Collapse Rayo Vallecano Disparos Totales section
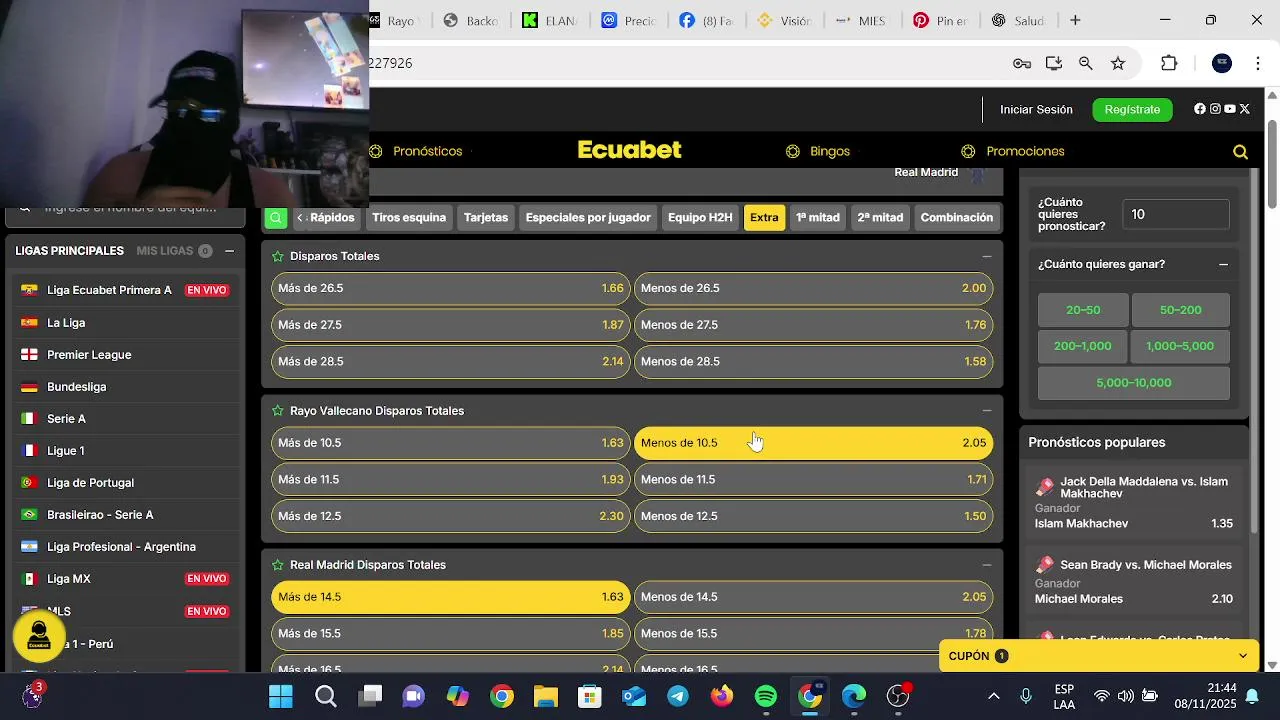Image resolution: width=1280 pixels, height=720 pixels. click(987, 411)
